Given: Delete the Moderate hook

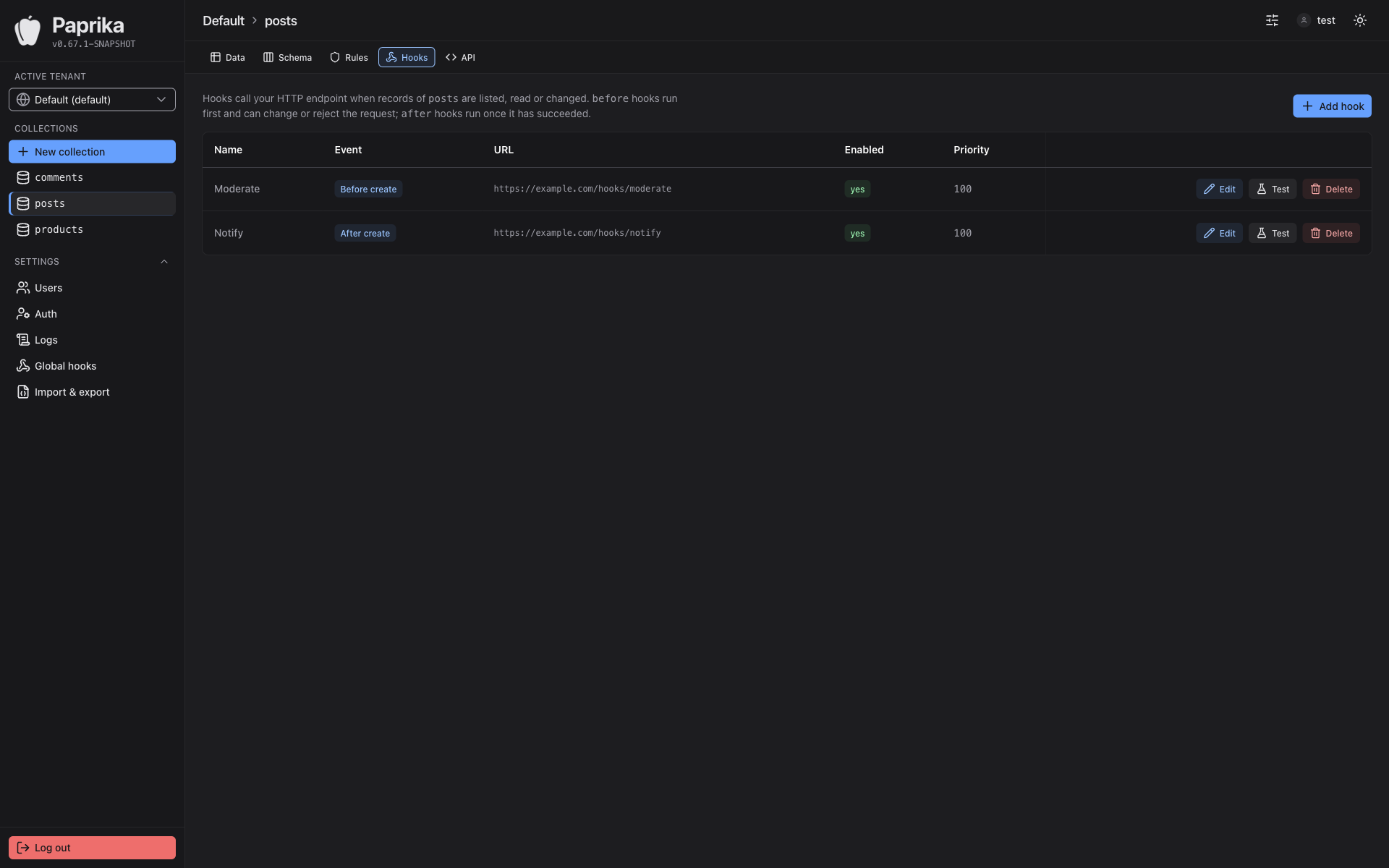Looking at the screenshot, I should (1331, 189).
